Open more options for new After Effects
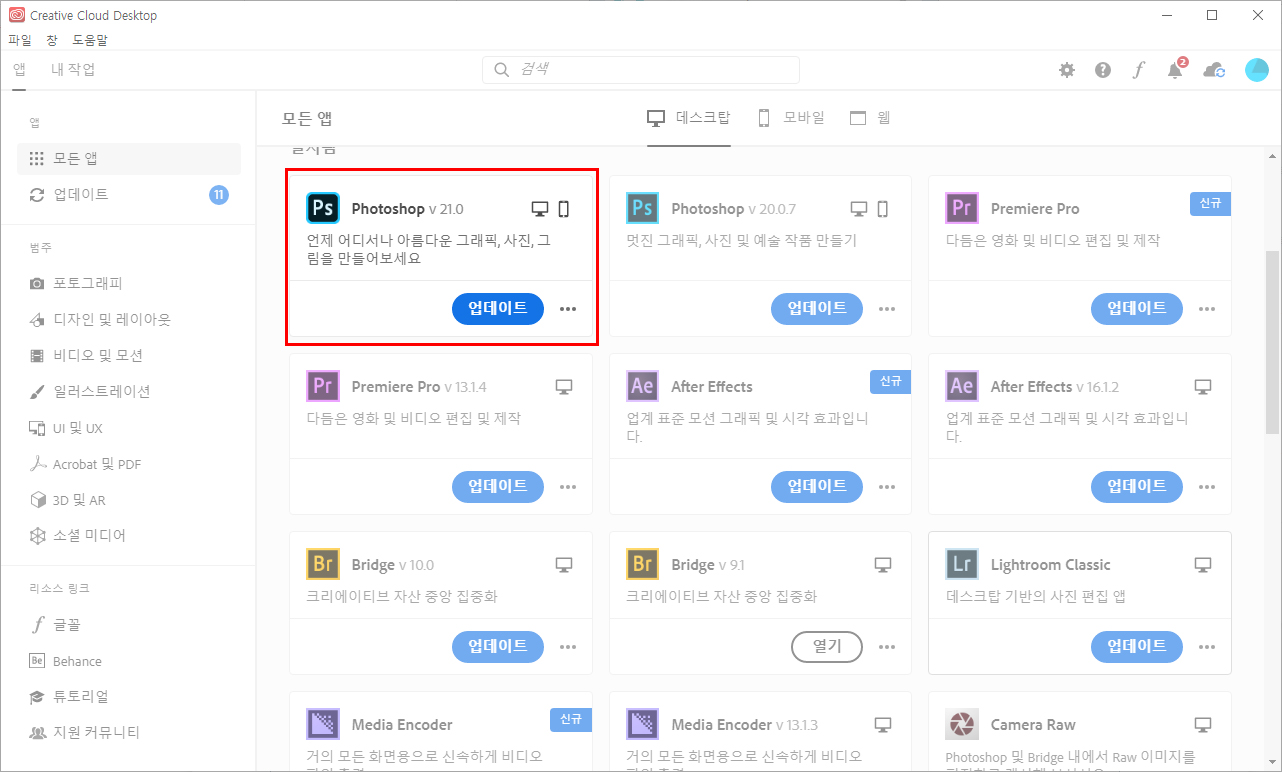 [887, 487]
